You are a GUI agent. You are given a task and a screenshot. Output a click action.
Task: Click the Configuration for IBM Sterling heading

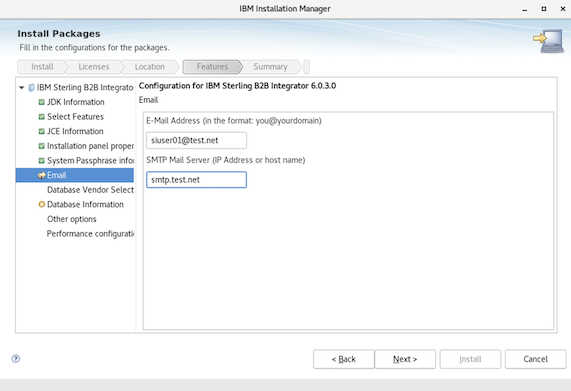[237, 86]
